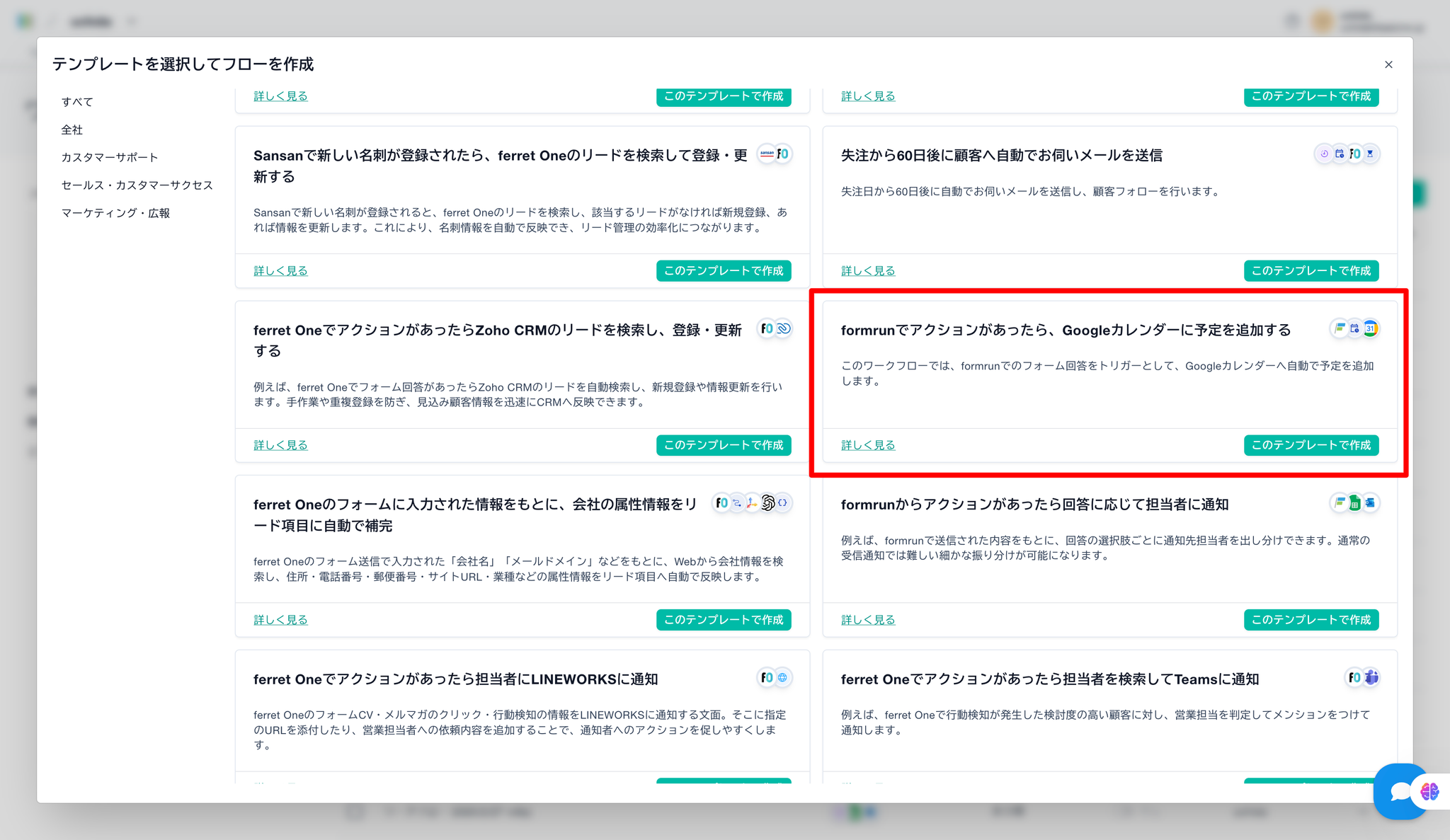Create flow from formrun Google Calendar template
This screenshot has height=840, width=1450.
pyautogui.click(x=1311, y=445)
